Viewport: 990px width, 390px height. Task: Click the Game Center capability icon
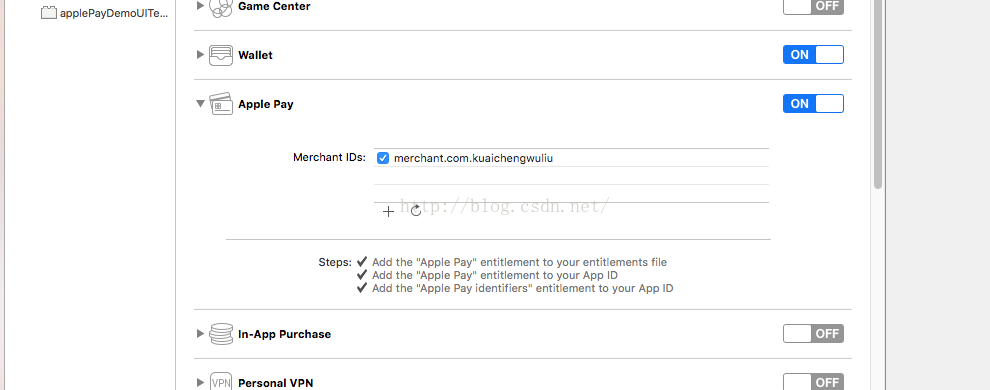pos(220,8)
